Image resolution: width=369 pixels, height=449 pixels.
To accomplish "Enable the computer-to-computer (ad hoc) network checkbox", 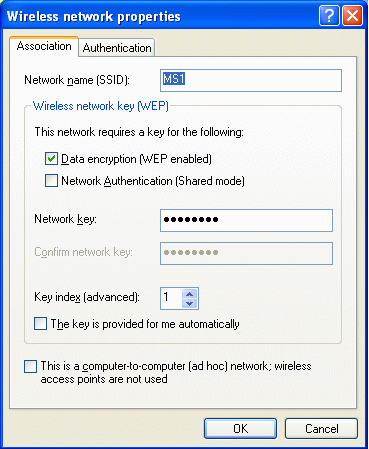I will pos(30,366).
